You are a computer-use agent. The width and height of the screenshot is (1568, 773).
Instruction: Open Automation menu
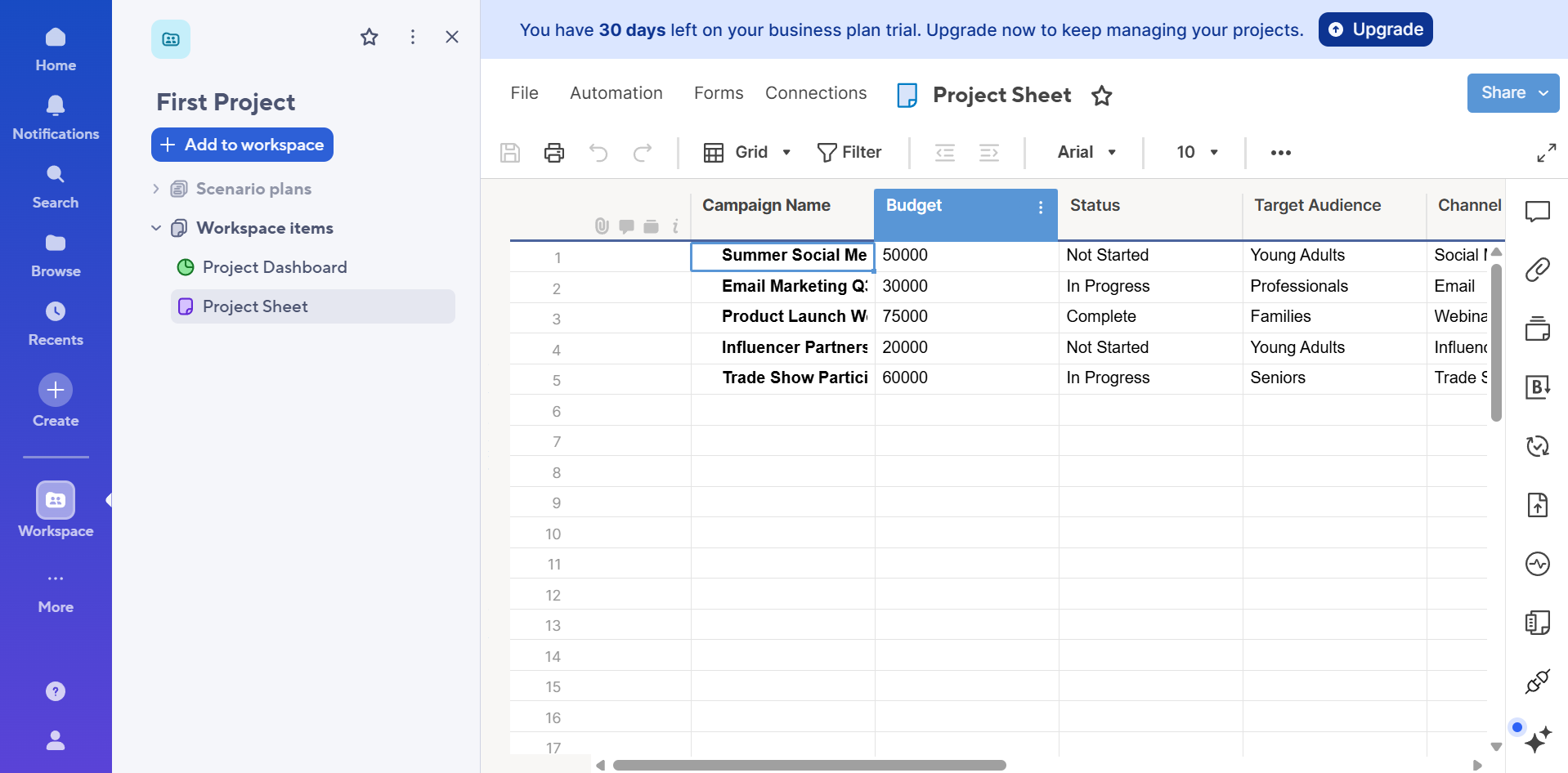616,93
